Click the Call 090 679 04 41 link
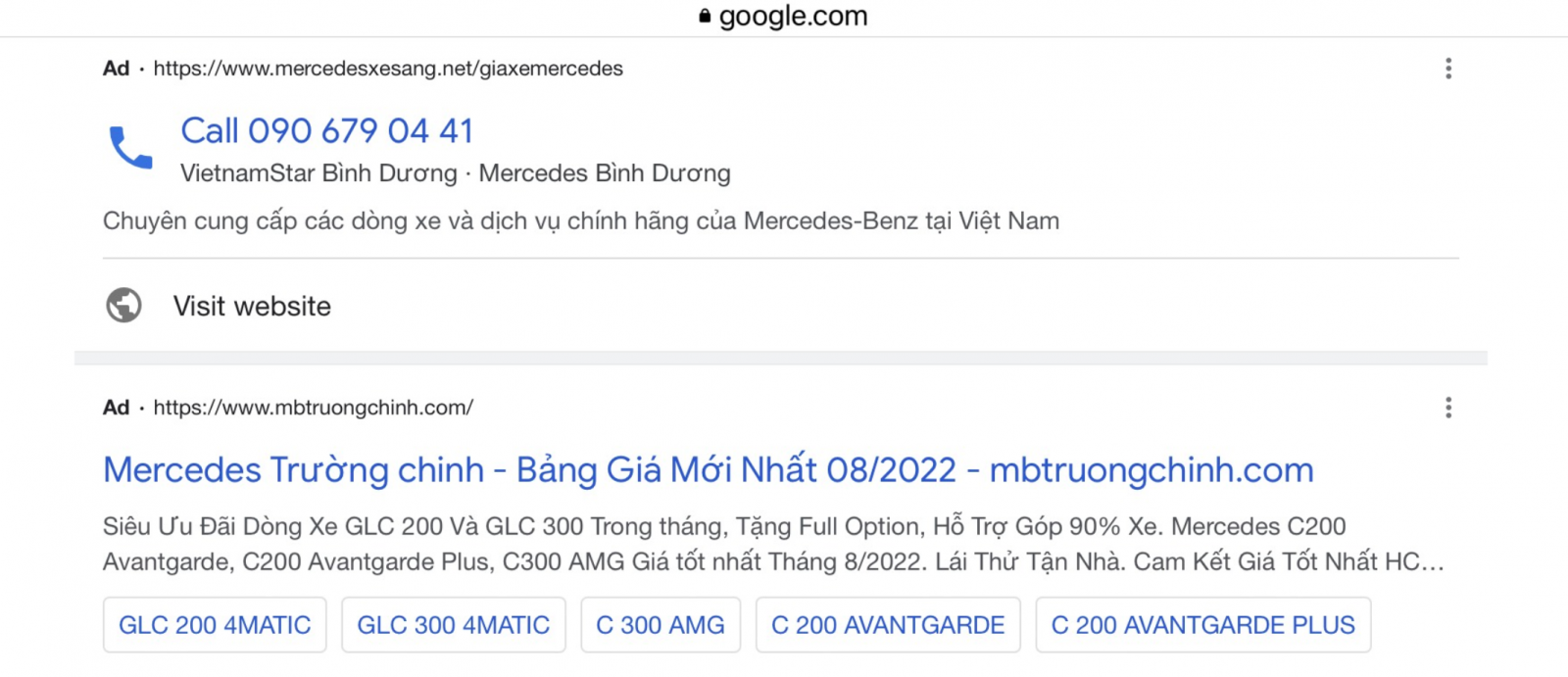Image resolution: width=1568 pixels, height=677 pixels. pos(327,130)
